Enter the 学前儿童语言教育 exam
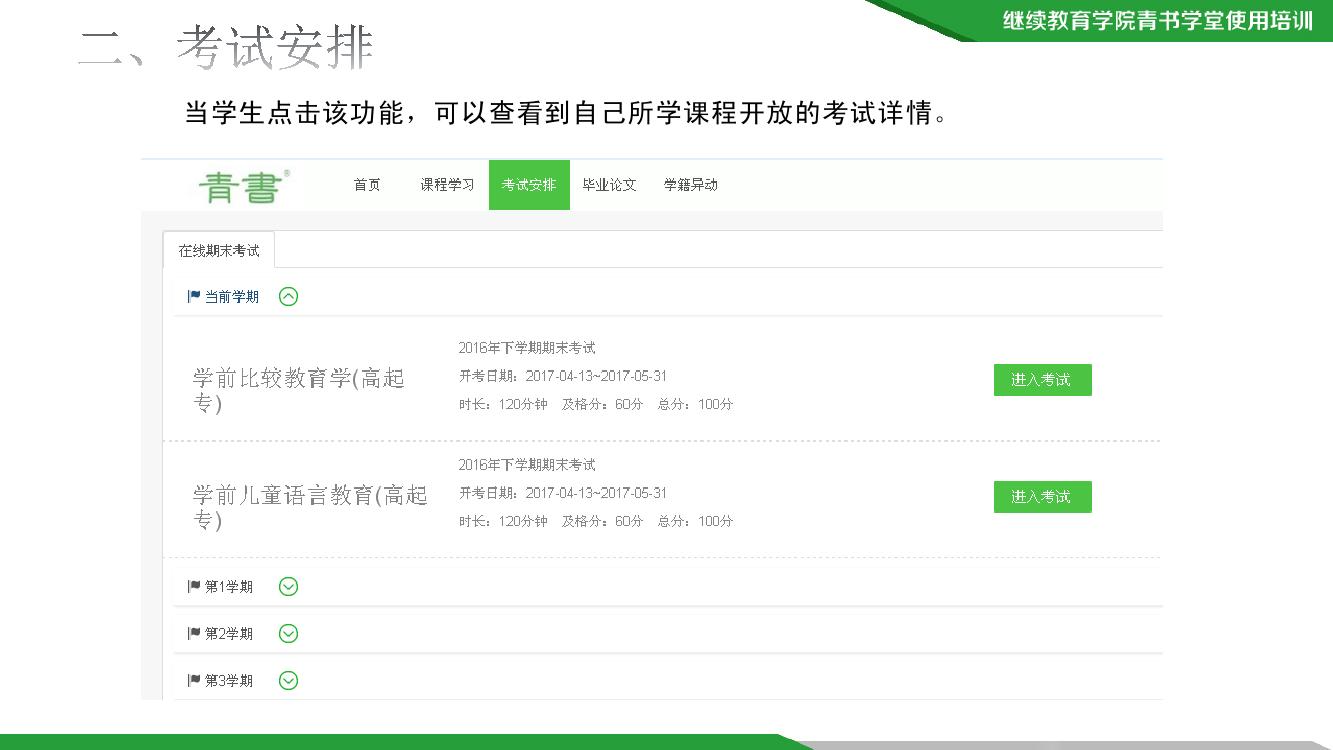1333x750 pixels. [x=1042, y=497]
